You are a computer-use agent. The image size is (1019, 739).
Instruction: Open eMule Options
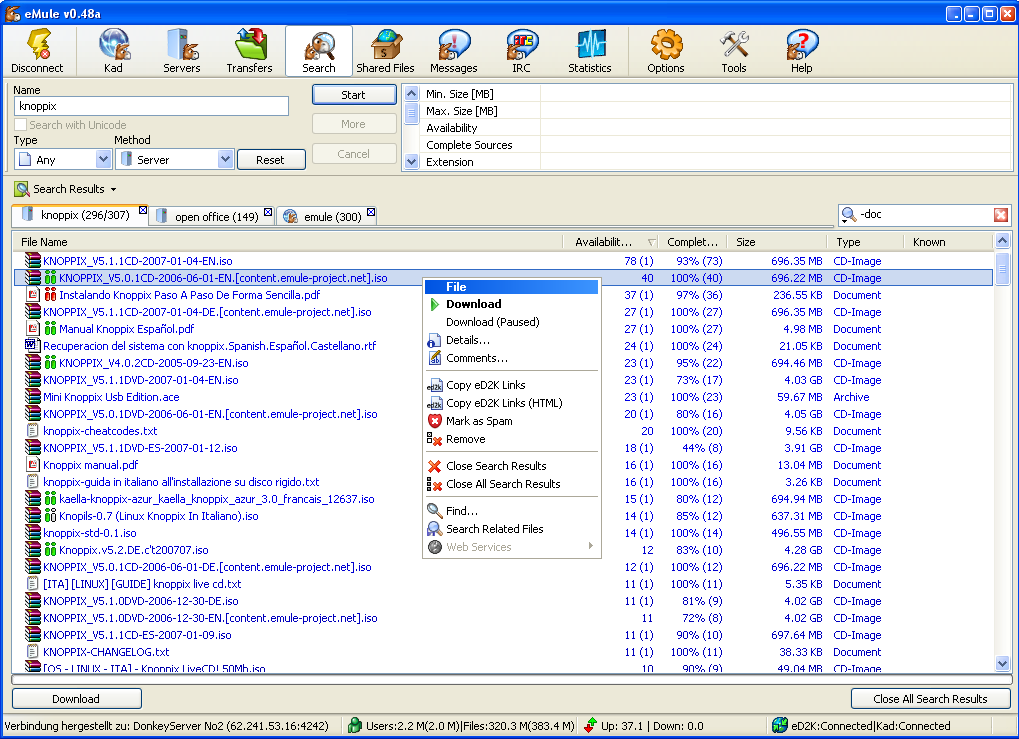pyautogui.click(x=664, y=50)
